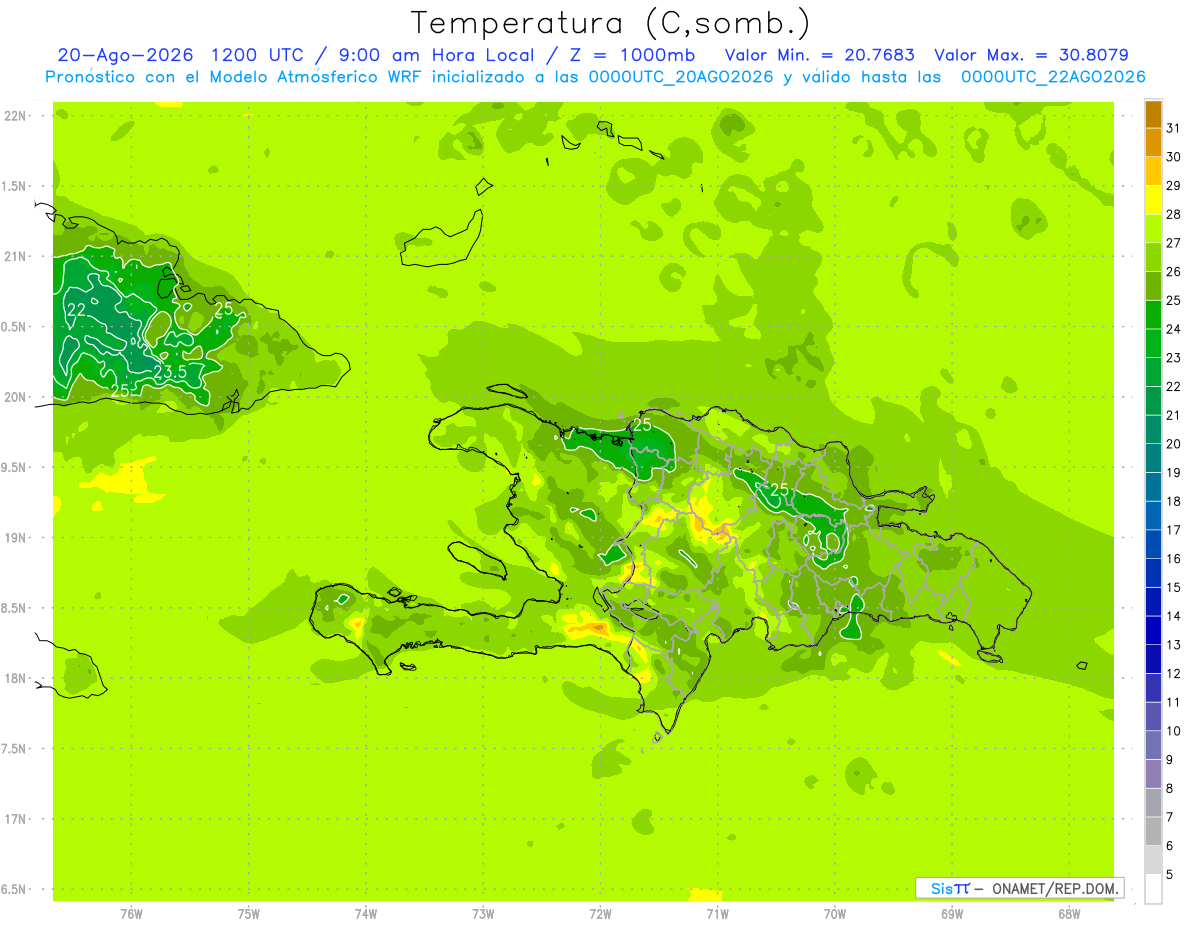Click the '22N' latitude axis label
This screenshot has width=1200, height=927.
(x=16, y=116)
